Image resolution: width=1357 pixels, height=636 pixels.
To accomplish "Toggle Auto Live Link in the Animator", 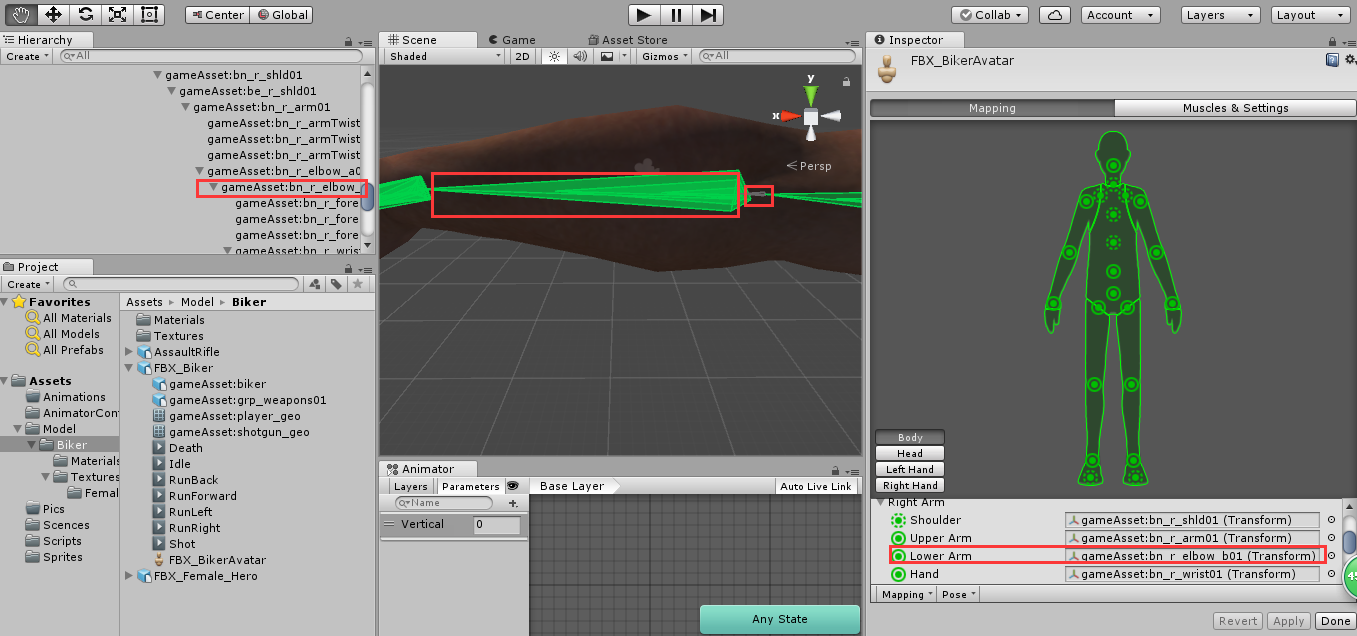I will [815, 485].
